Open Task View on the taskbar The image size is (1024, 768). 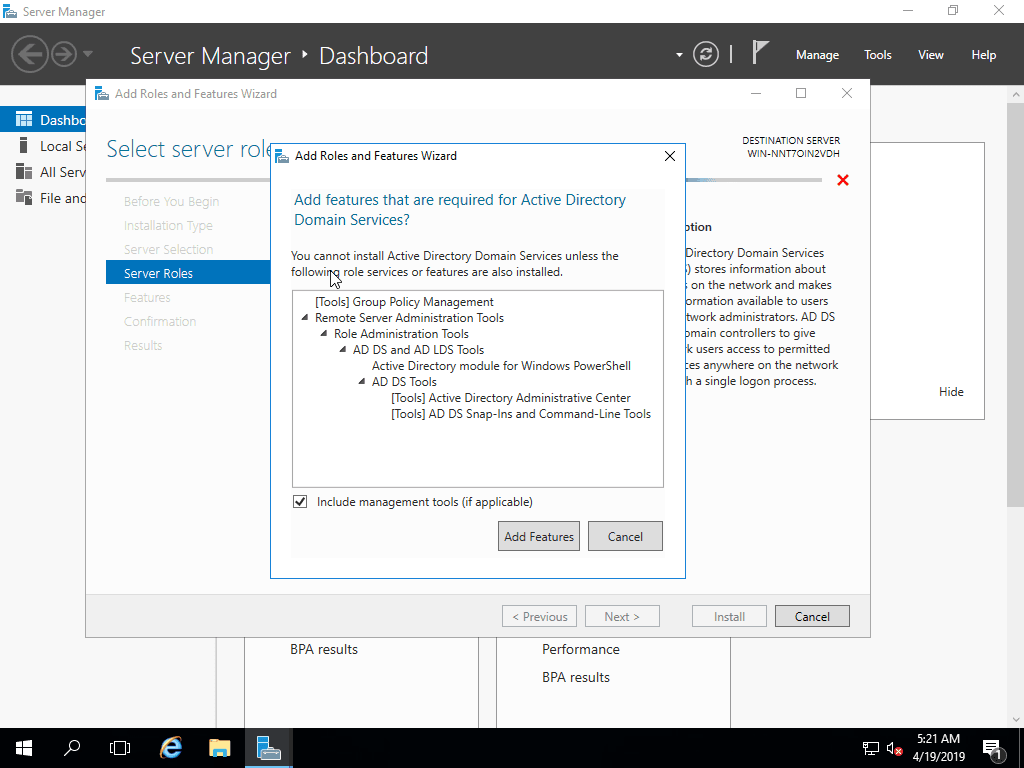coord(120,748)
